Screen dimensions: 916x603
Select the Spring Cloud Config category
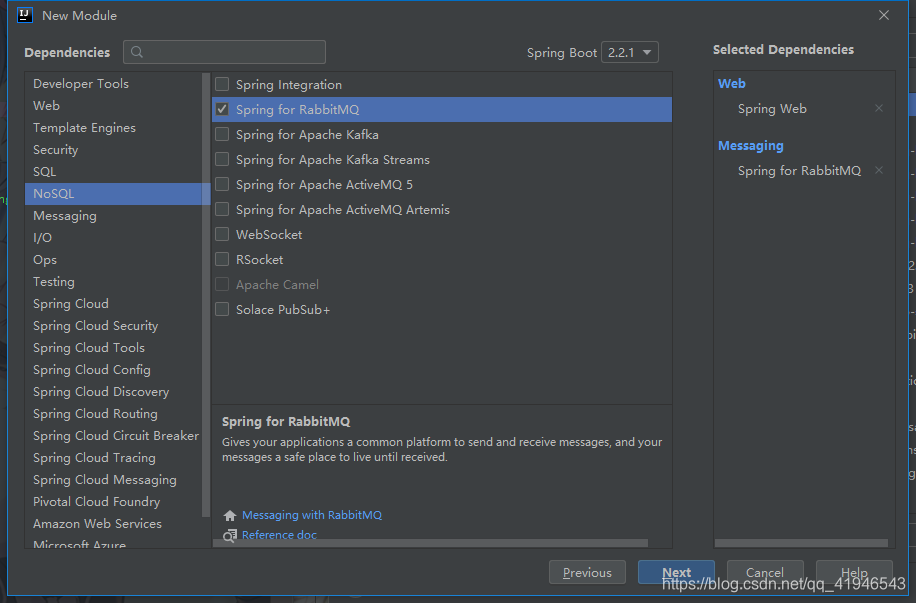113,370
